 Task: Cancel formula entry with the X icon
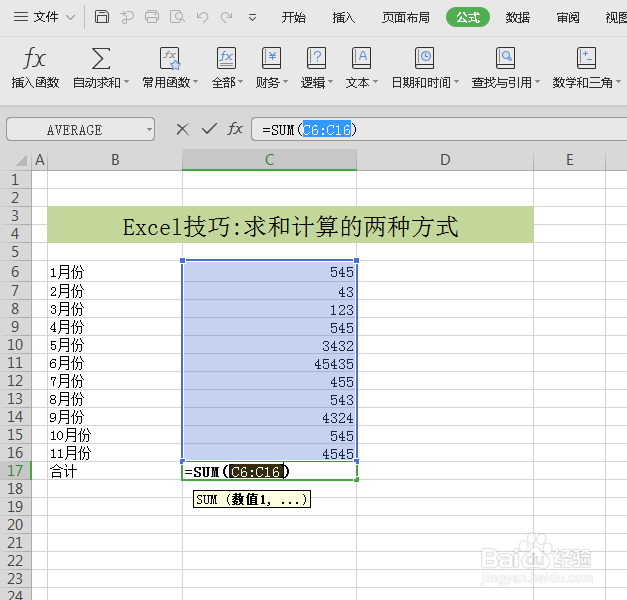click(x=182, y=129)
